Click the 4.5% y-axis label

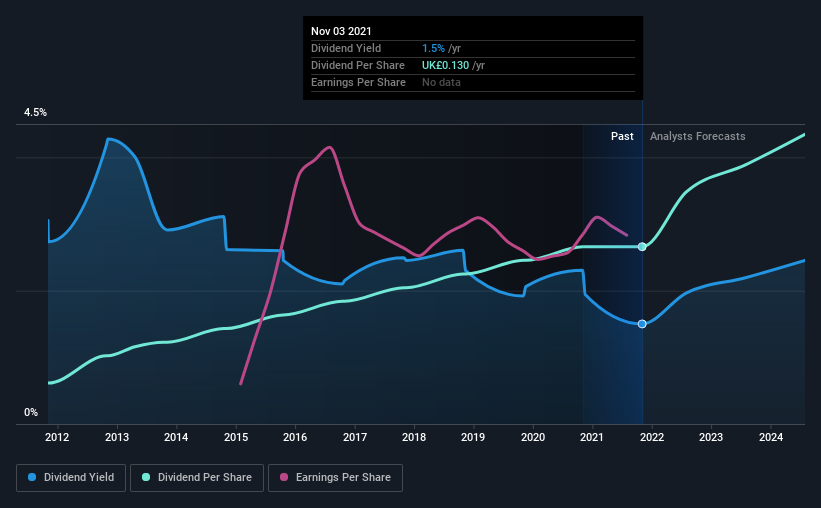[x=35, y=113]
